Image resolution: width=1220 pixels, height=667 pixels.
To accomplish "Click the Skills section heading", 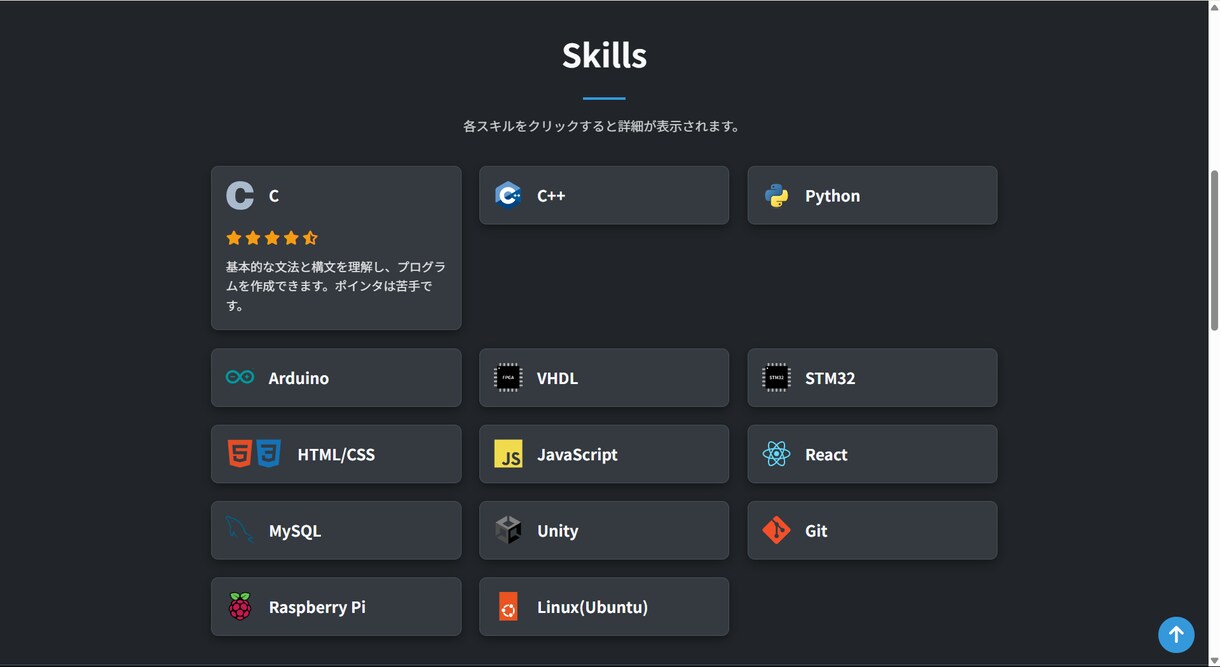I will [604, 55].
